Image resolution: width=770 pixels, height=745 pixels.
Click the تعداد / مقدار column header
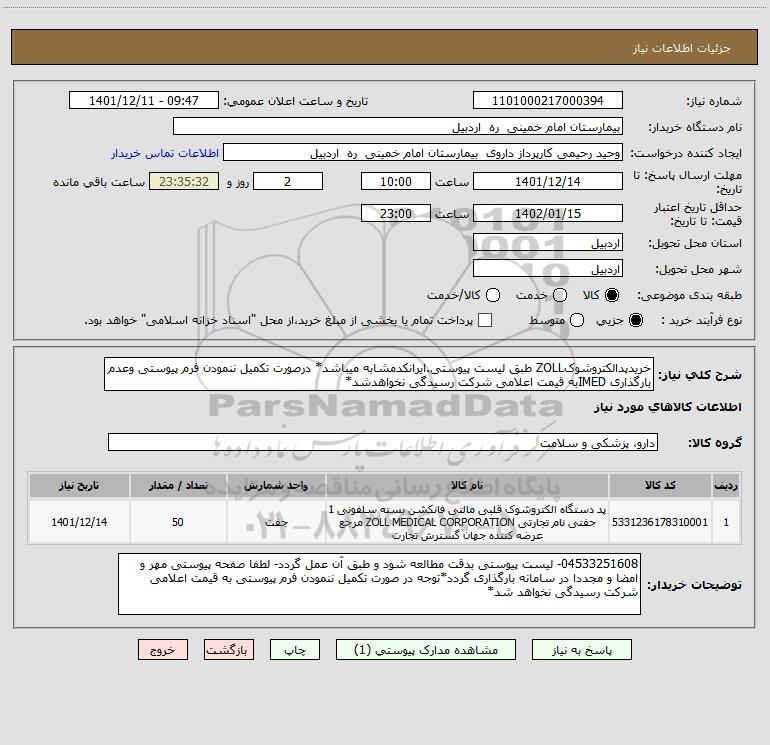[x=178, y=485]
